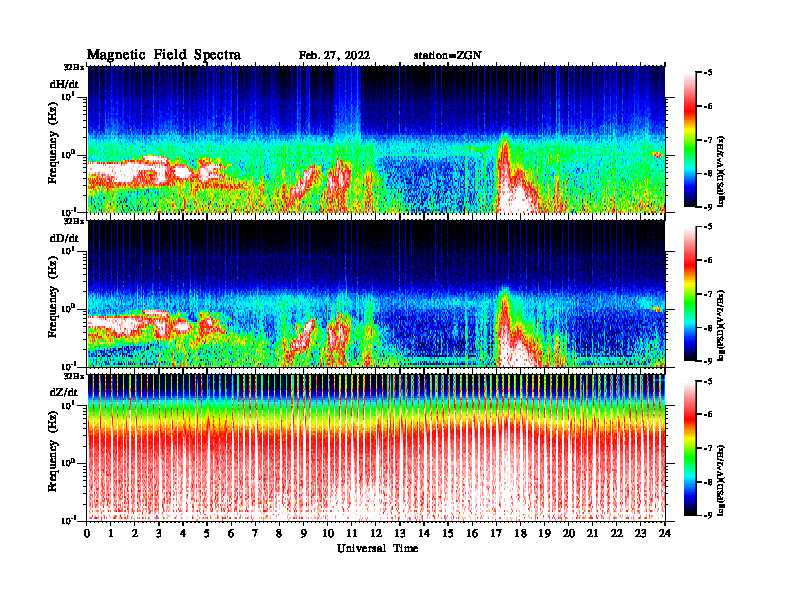Viewport: 792px width, 612px height.
Task: Click the log(PSD) label beside dD/dt color bar
Action: (722, 325)
